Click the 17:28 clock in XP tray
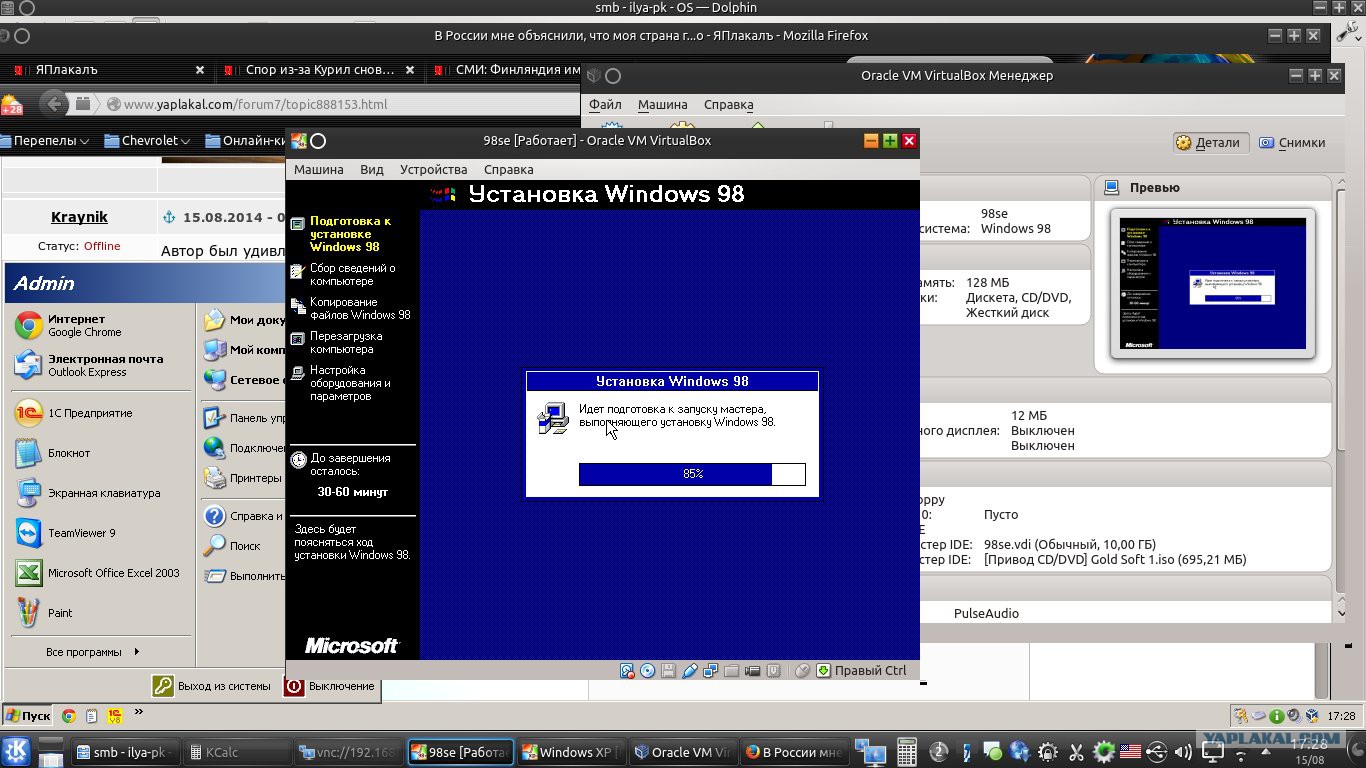 point(1342,716)
